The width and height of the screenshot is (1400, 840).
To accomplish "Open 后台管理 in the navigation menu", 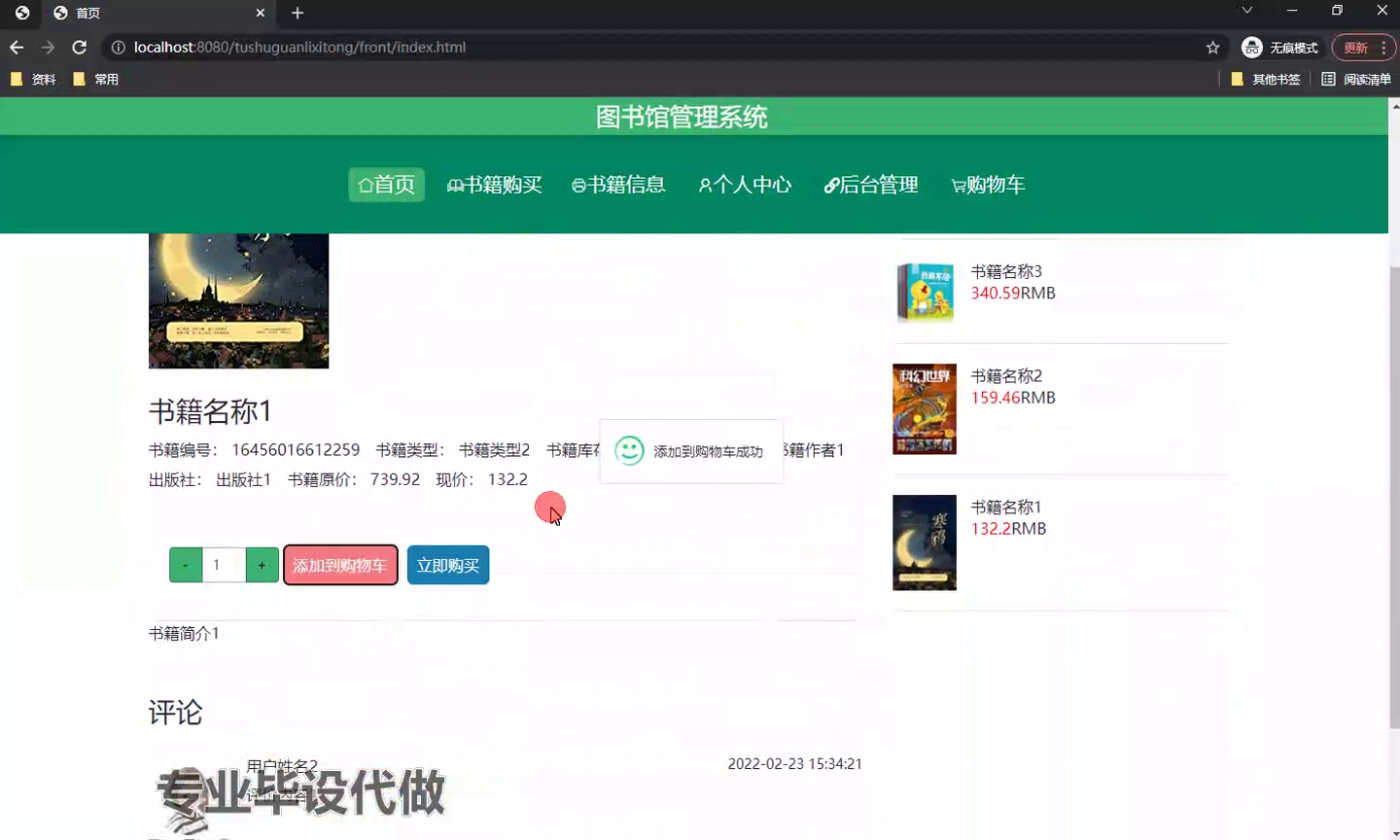I will click(871, 185).
